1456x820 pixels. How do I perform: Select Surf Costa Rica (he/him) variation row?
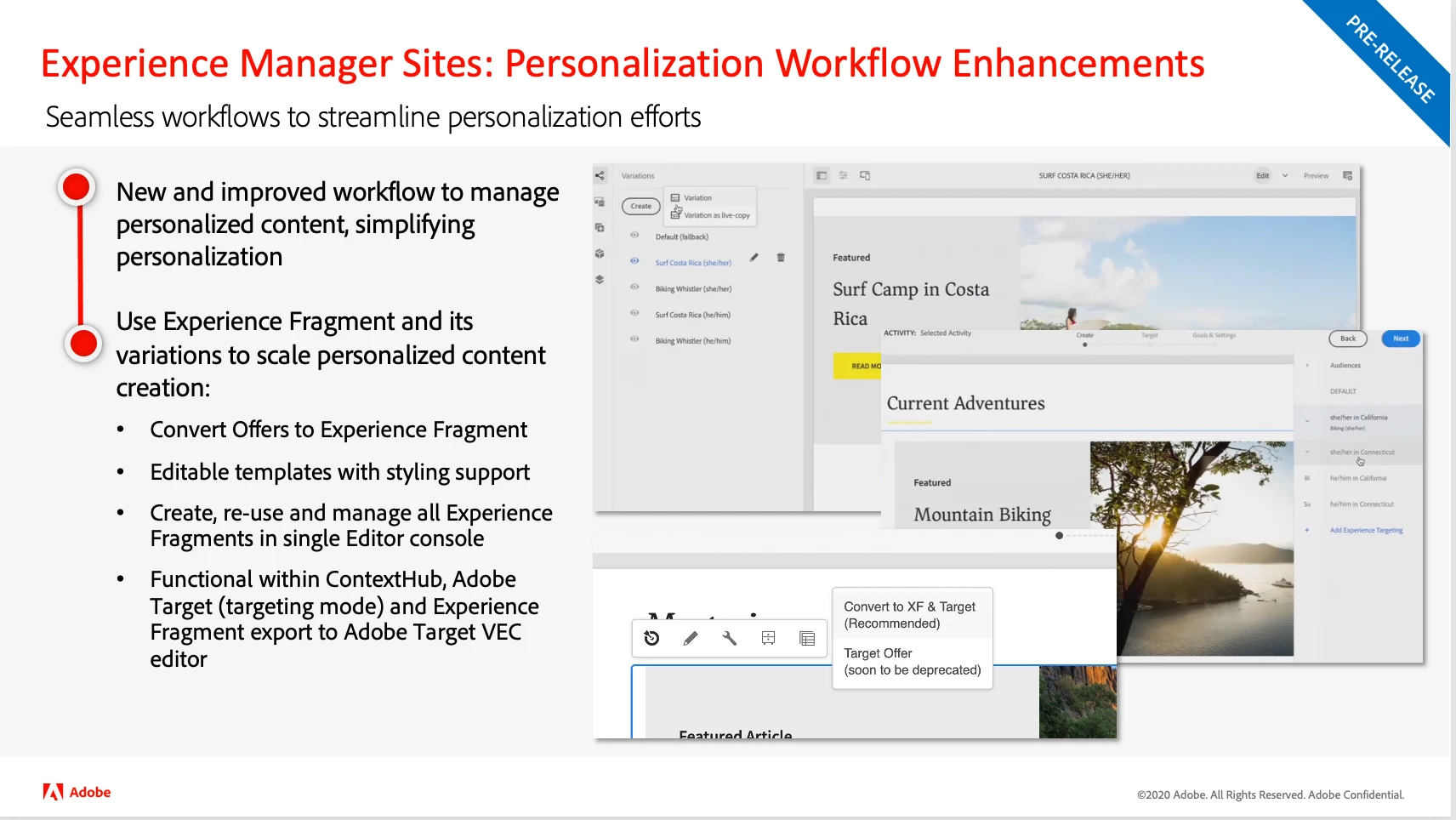[692, 315]
